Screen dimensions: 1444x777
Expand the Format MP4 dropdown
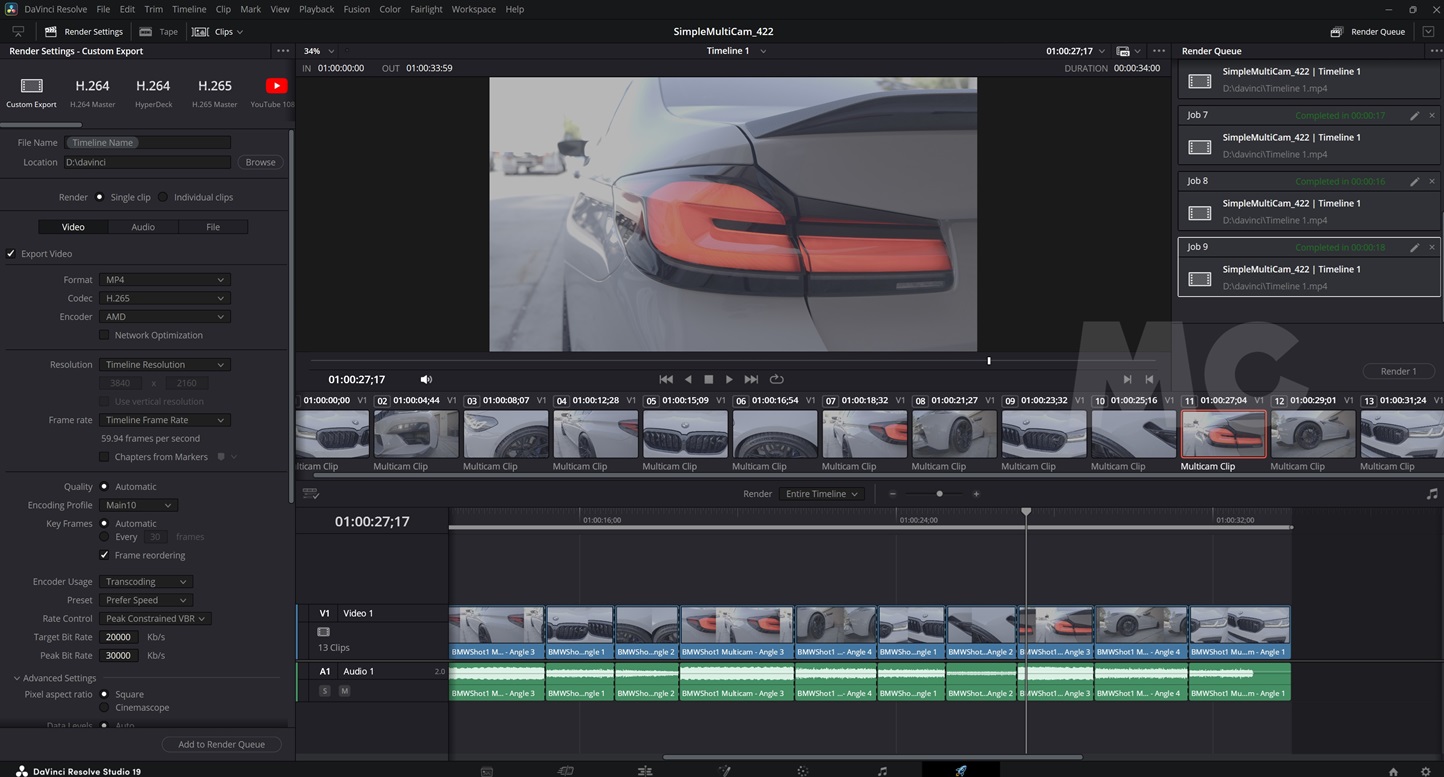165,280
